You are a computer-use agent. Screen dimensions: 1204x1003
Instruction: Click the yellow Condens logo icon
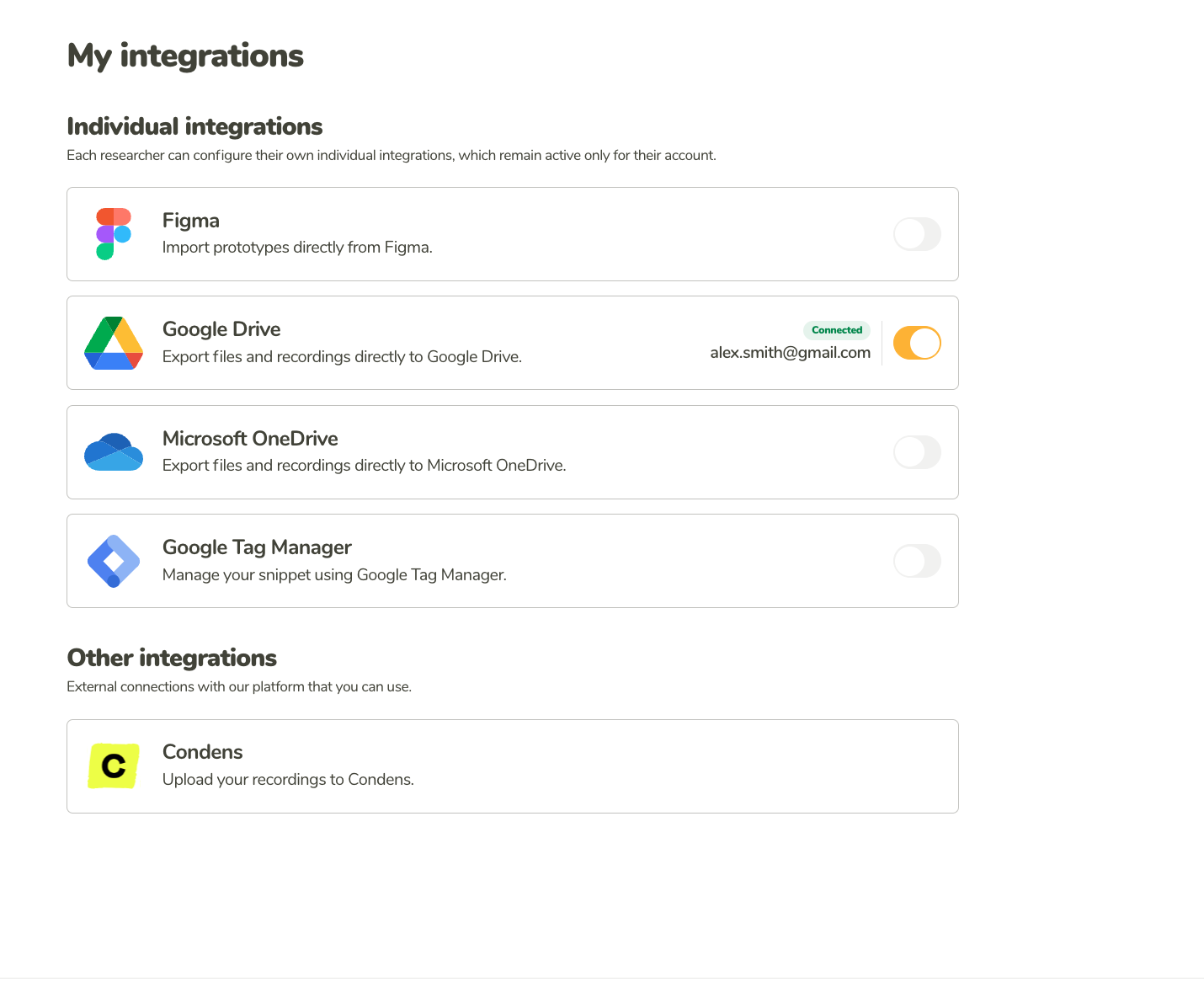pyautogui.click(x=114, y=766)
